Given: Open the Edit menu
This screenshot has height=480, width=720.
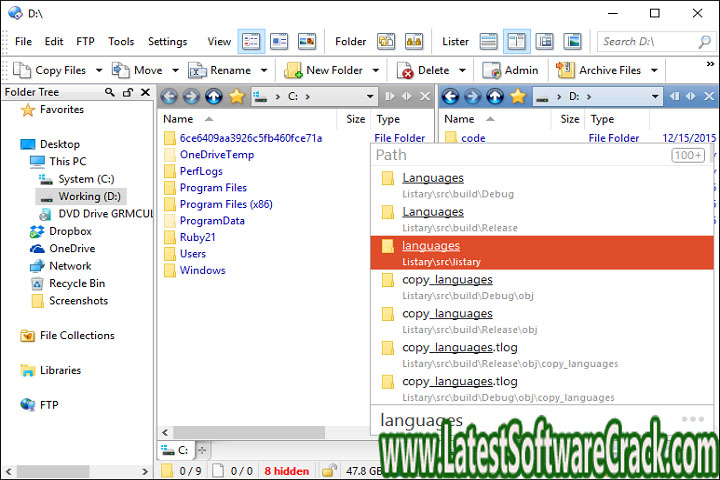Looking at the screenshot, I should [54, 41].
